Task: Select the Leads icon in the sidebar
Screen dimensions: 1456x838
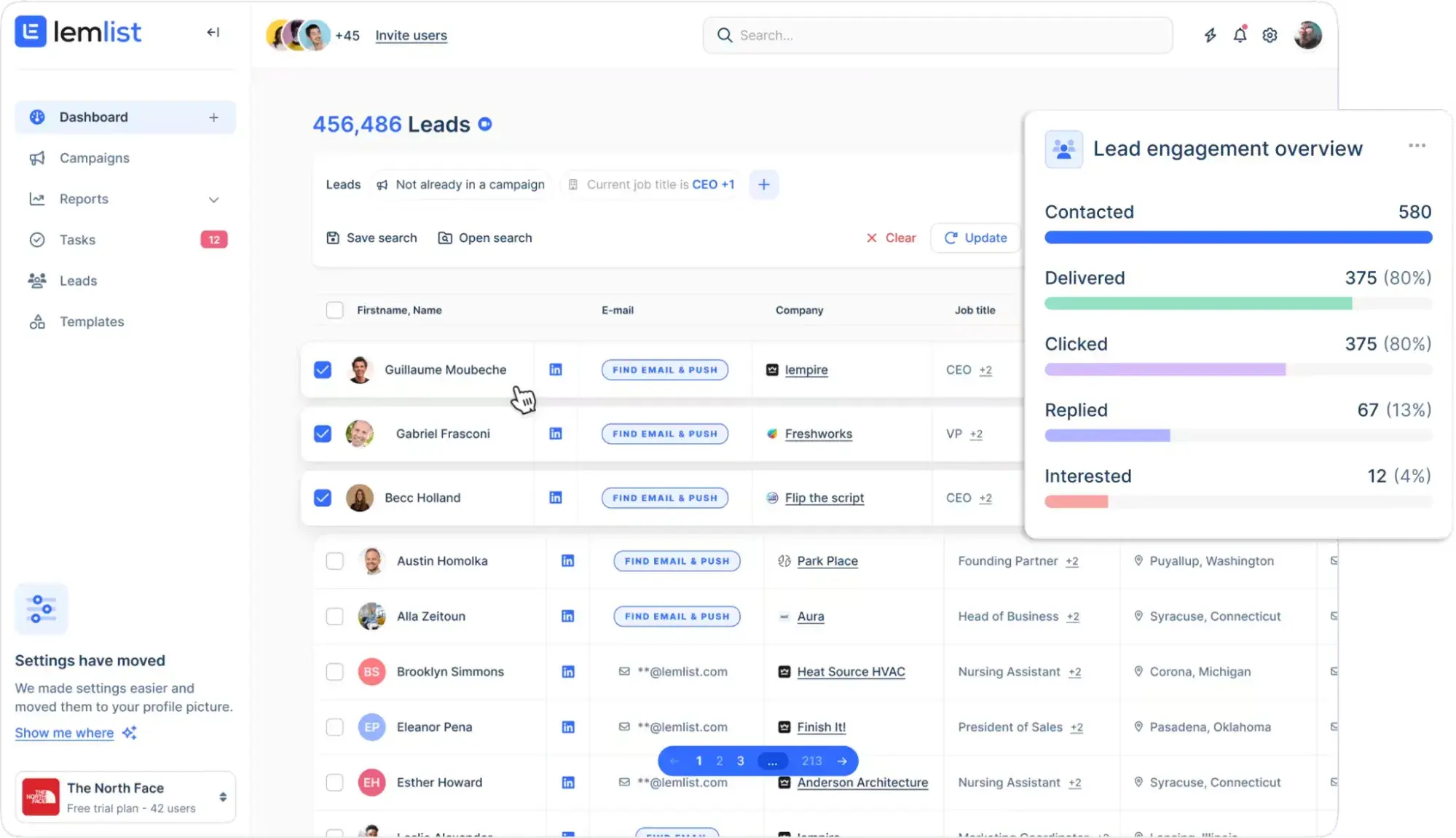Action: pos(37,281)
